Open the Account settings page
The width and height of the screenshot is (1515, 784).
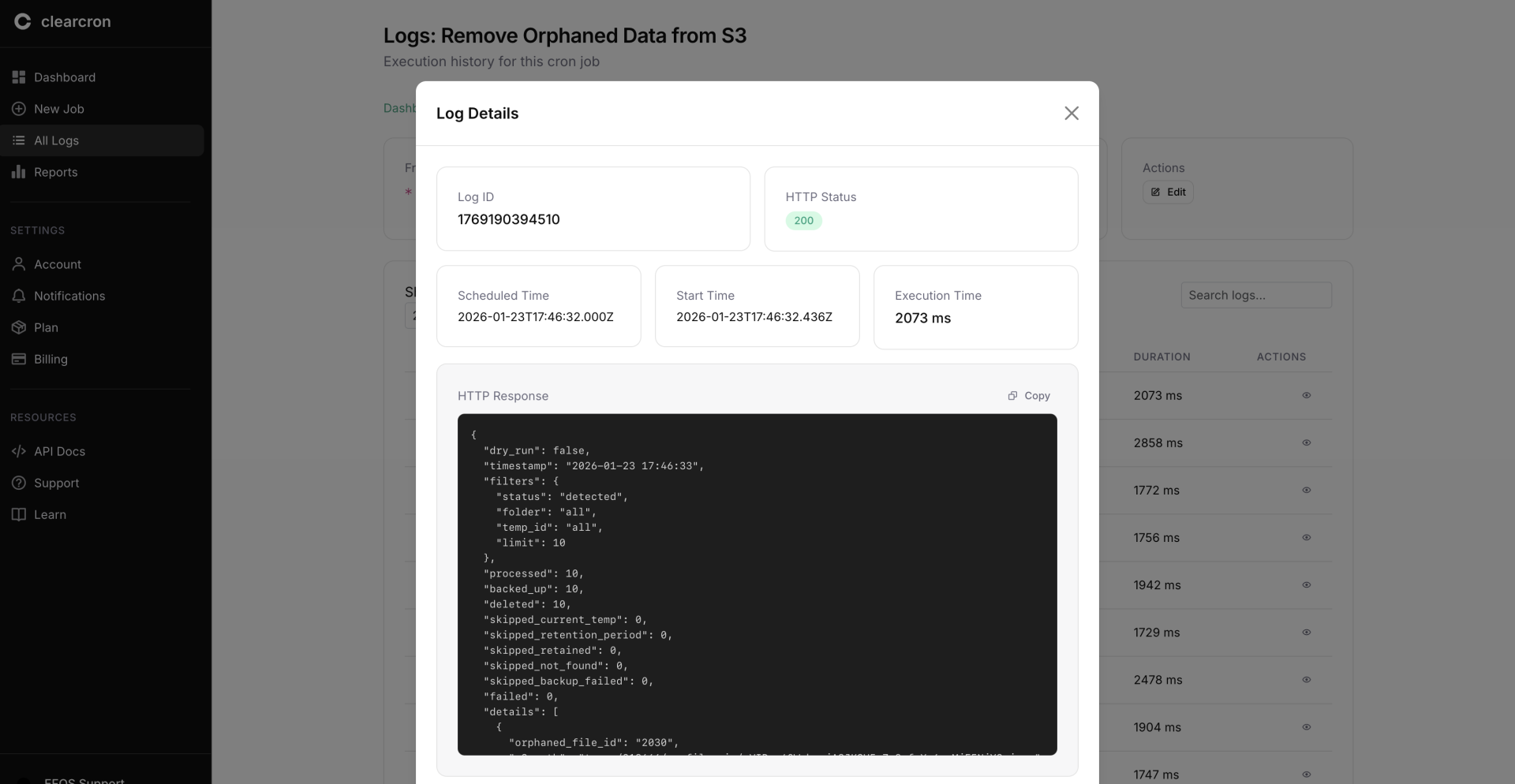(x=57, y=264)
